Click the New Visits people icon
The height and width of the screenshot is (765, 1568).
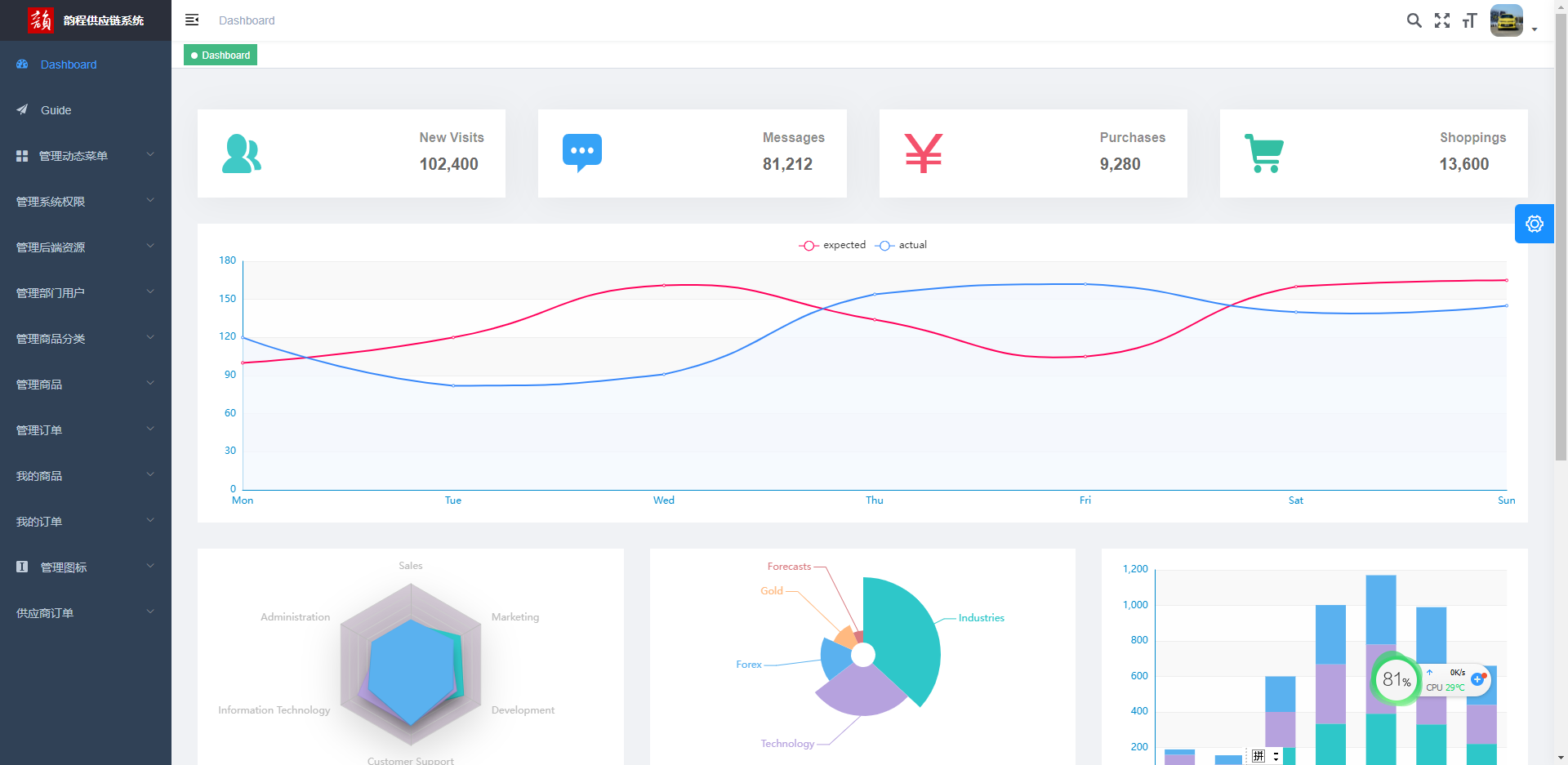[x=241, y=153]
